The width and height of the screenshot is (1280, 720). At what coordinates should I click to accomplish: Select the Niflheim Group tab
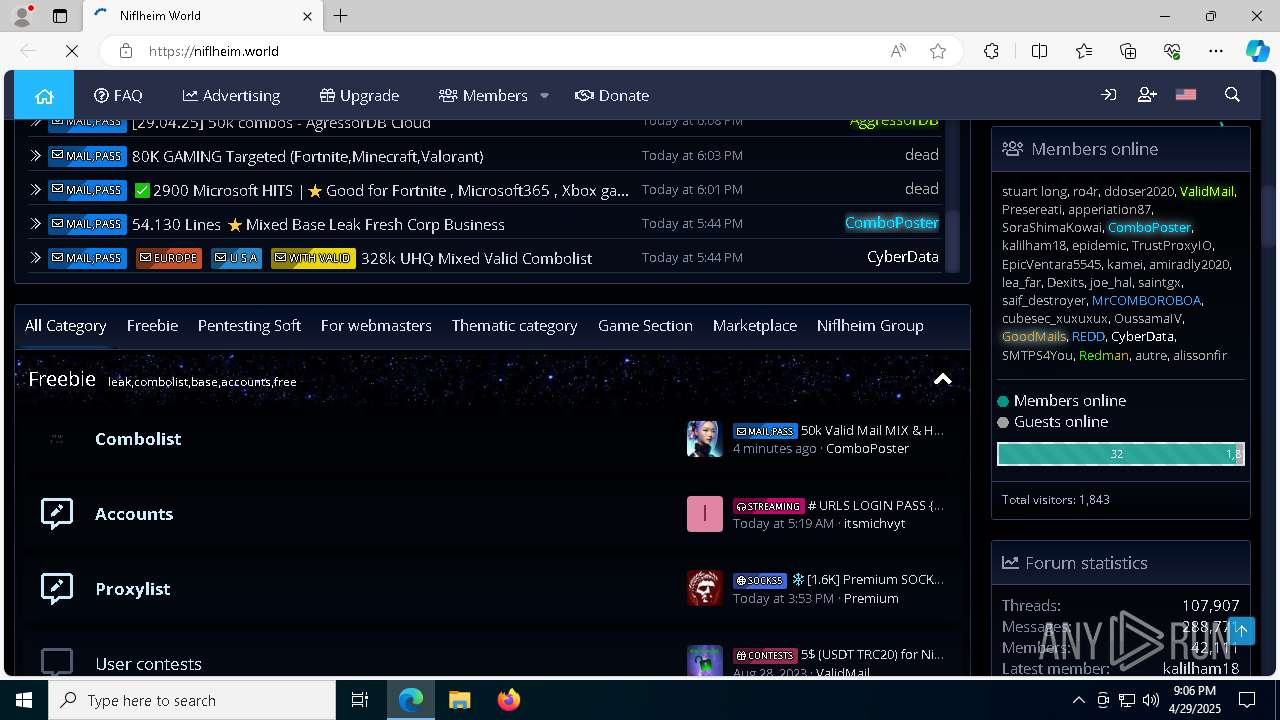(x=870, y=325)
